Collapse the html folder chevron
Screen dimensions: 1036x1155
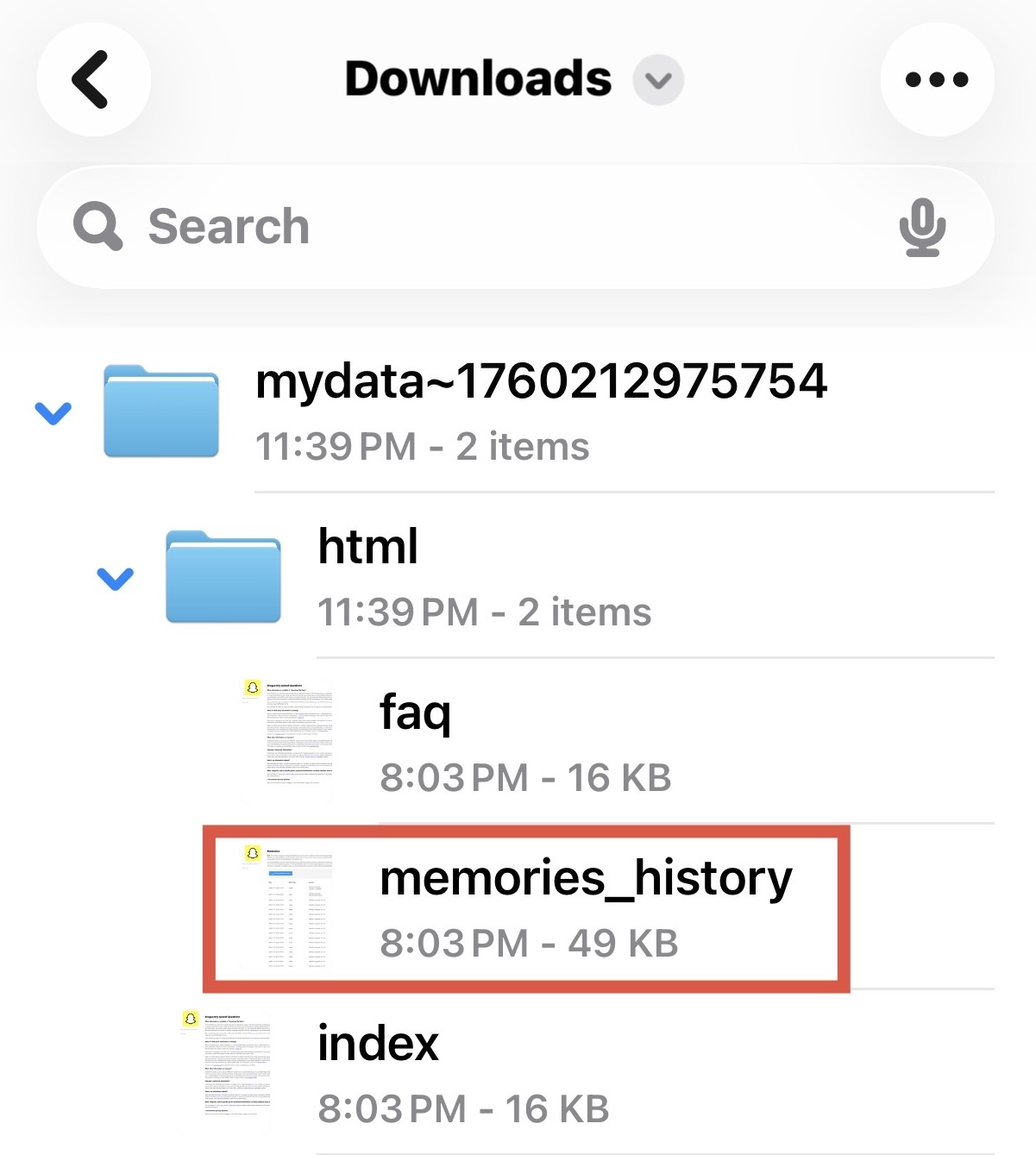click(x=115, y=578)
